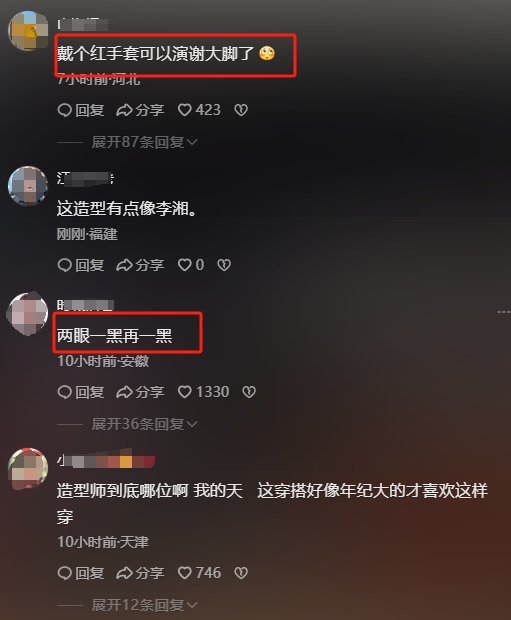The width and height of the screenshot is (511, 620).
Task: Expand 展开36条回复 replies
Action: [144, 424]
